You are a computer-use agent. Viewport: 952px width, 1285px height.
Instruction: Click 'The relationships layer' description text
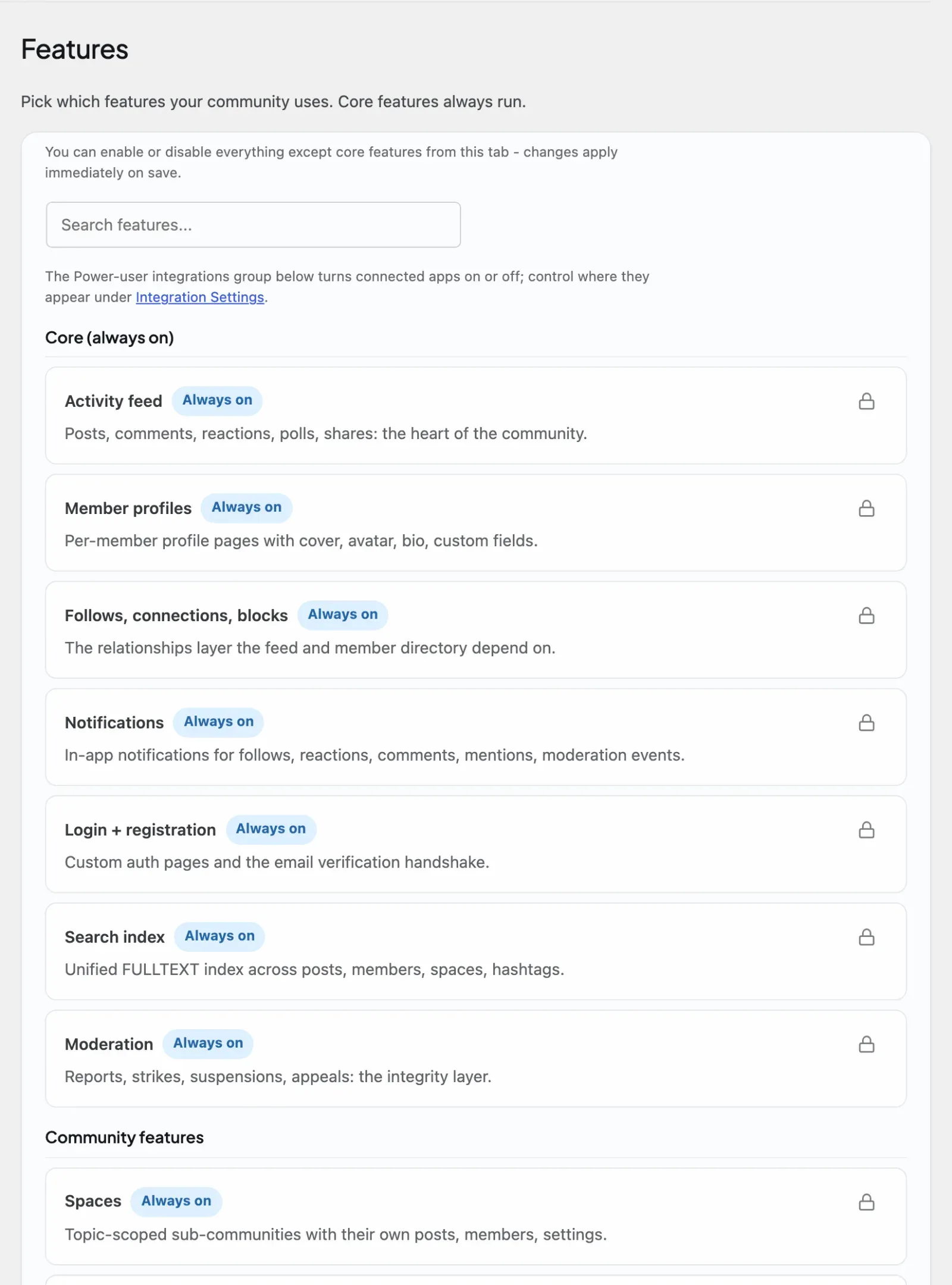(x=310, y=648)
